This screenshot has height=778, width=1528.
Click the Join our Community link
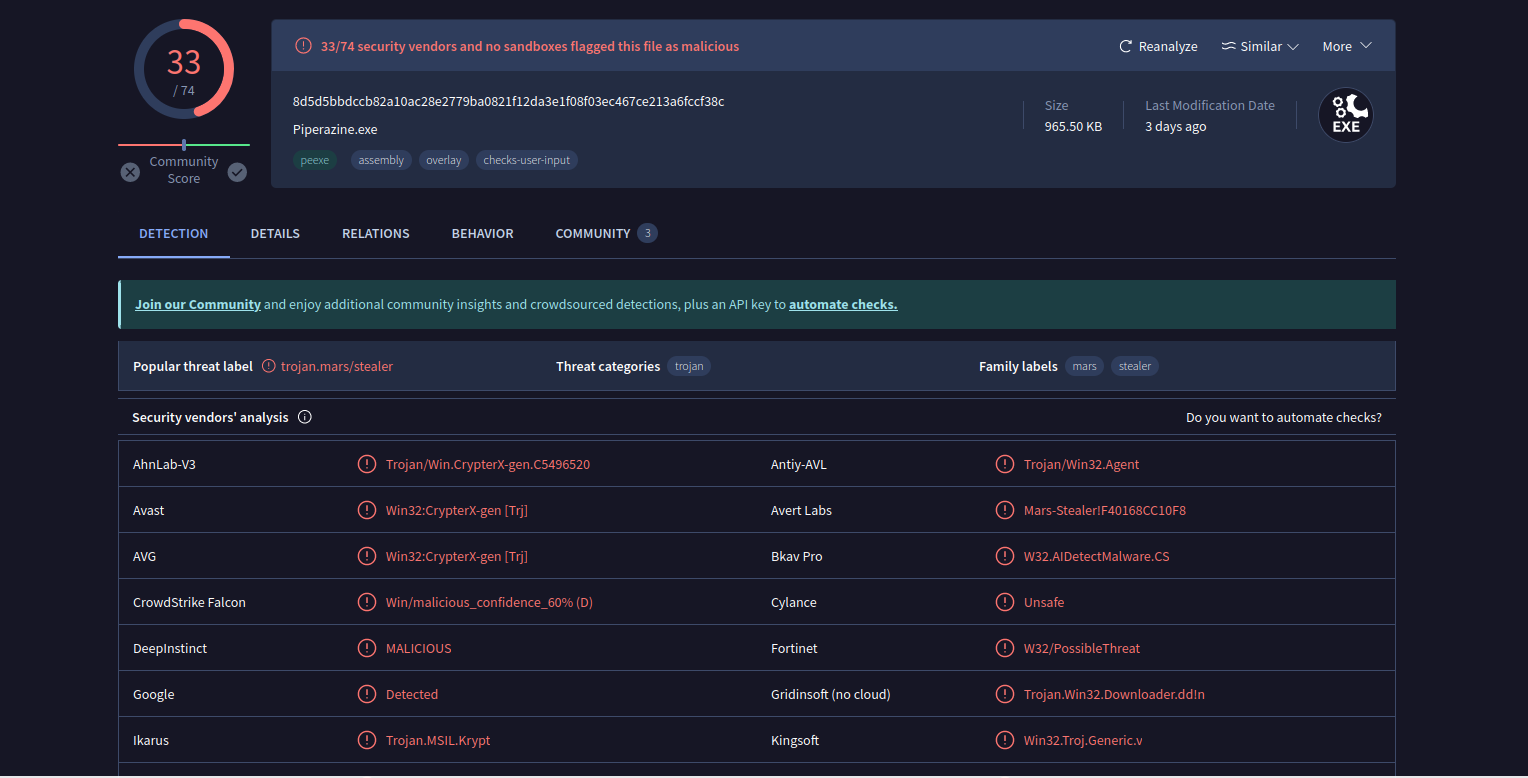point(198,304)
